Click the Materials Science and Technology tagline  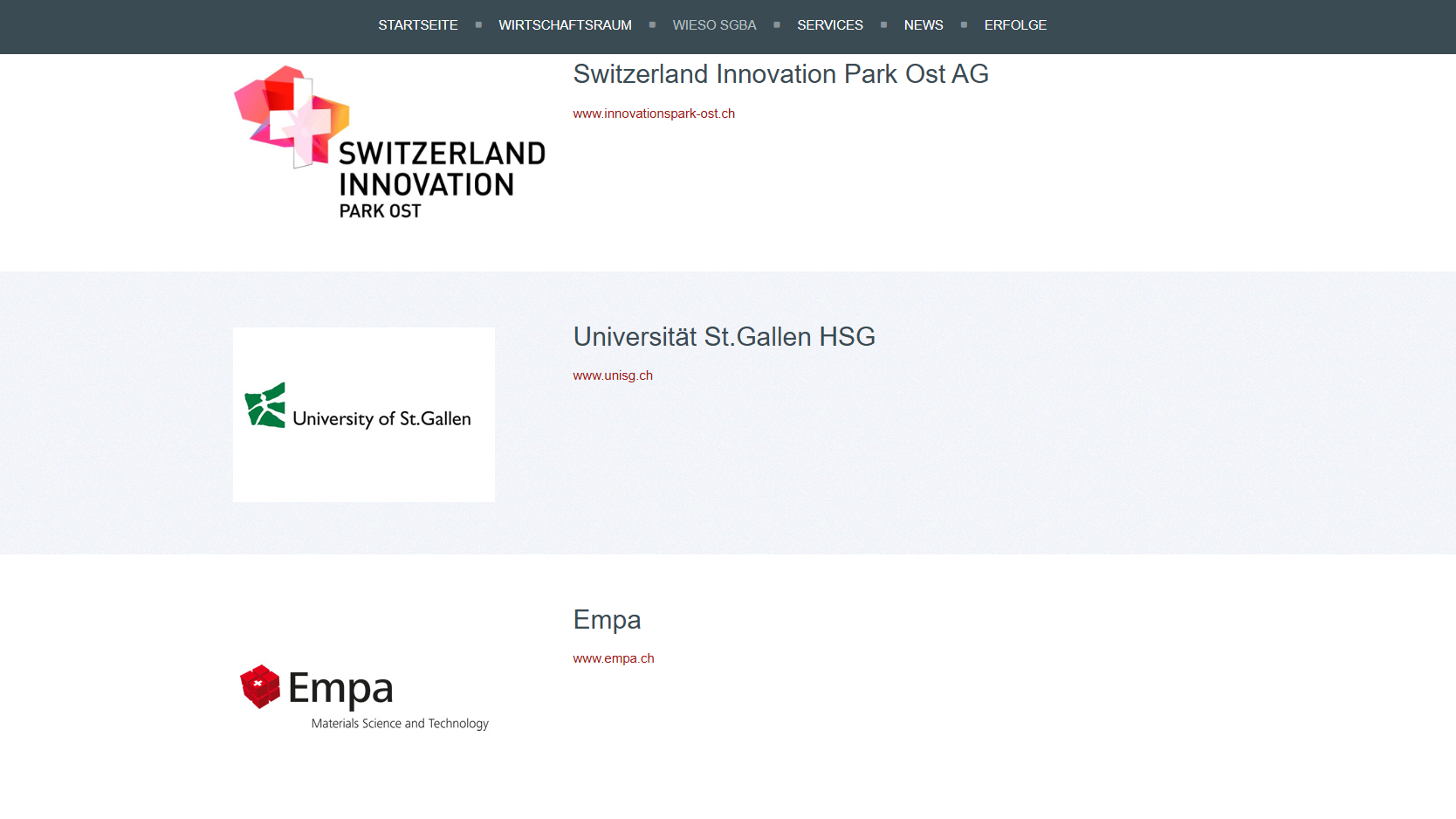[400, 724]
